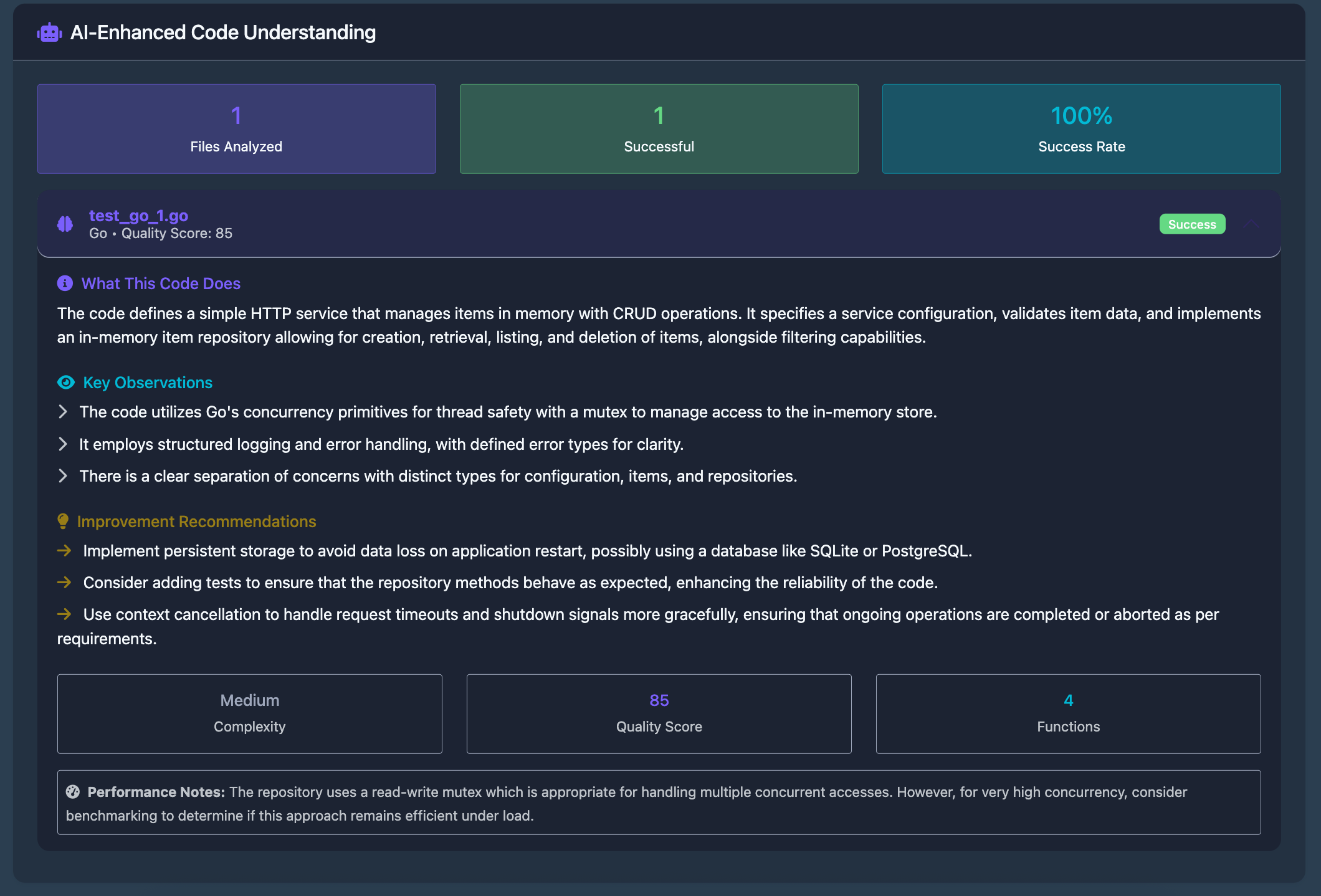The width and height of the screenshot is (1321, 896).
Task: Select the brain icon beside test_go_1.go
Action: click(65, 224)
